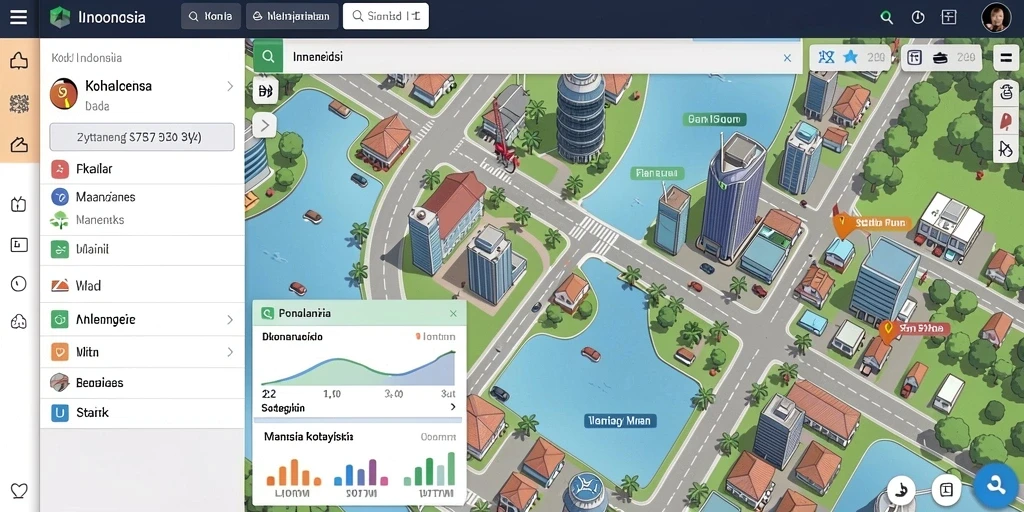Viewport: 1024px width, 512px height.
Task: Select the Siantd tab in top bar
Action: tap(386, 16)
